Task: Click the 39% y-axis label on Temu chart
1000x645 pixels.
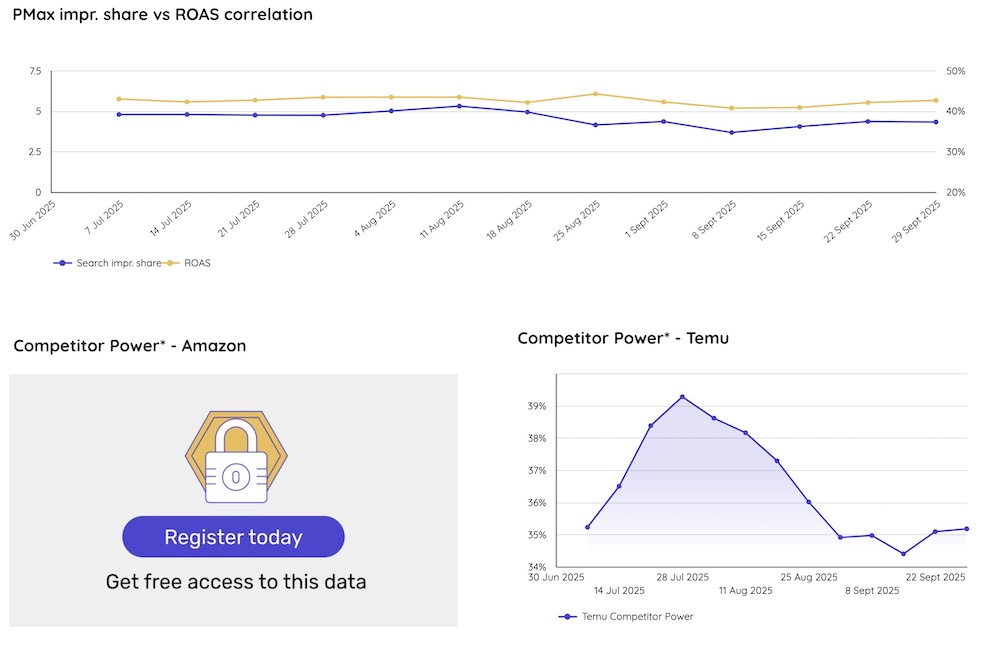Action: (536, 406)
